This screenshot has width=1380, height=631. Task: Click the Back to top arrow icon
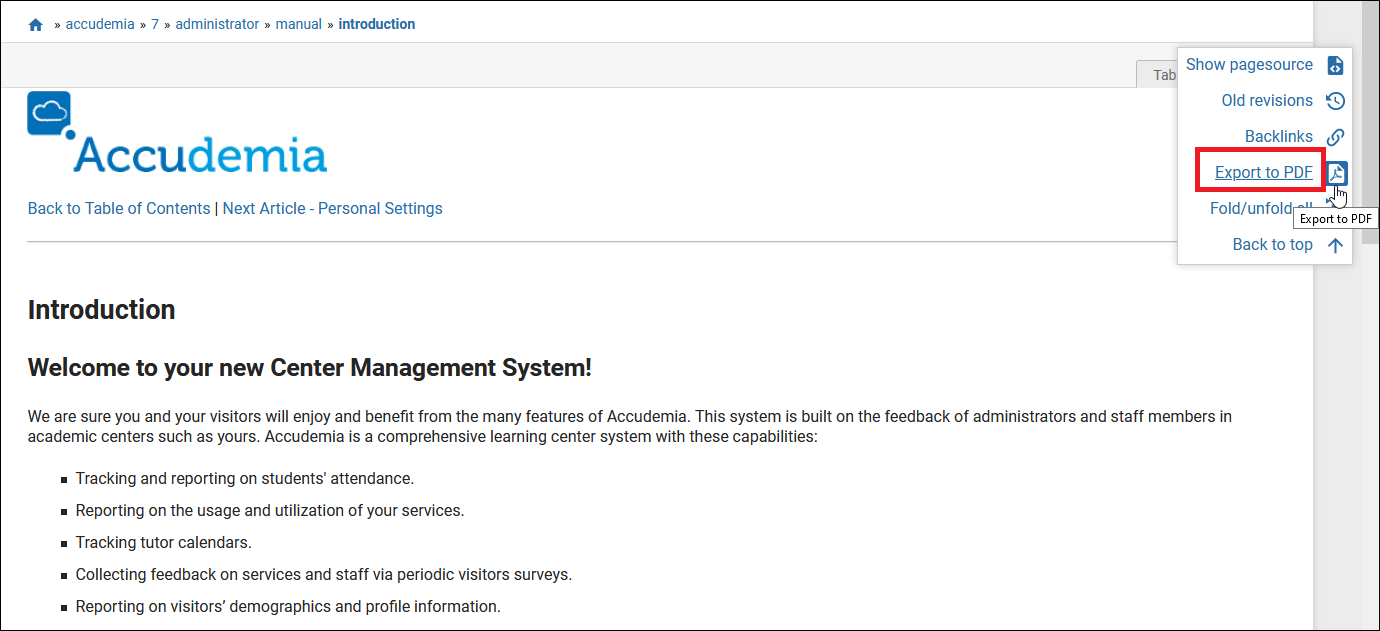pos(1335,245)
